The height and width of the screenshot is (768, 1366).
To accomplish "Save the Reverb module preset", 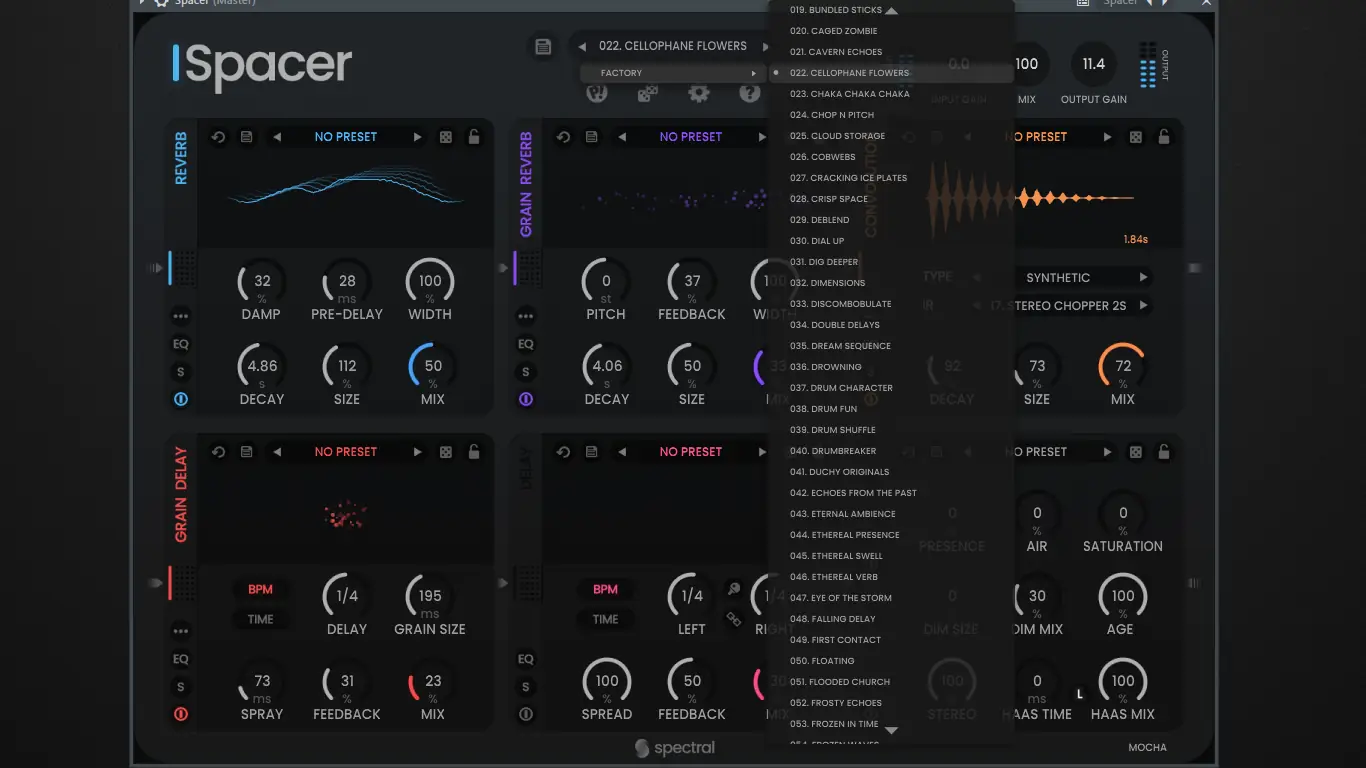I will [247, 137].
